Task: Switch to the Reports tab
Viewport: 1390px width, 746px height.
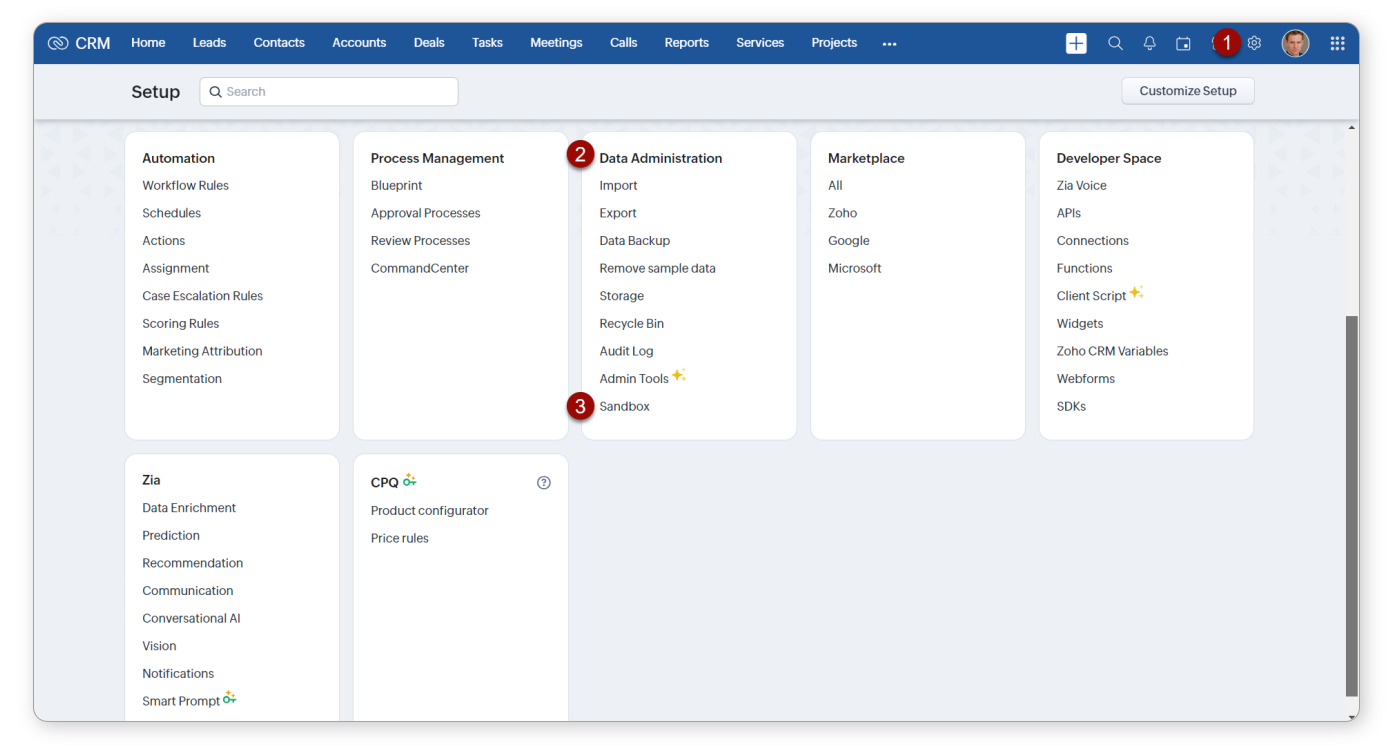Action: pos(686,43)
